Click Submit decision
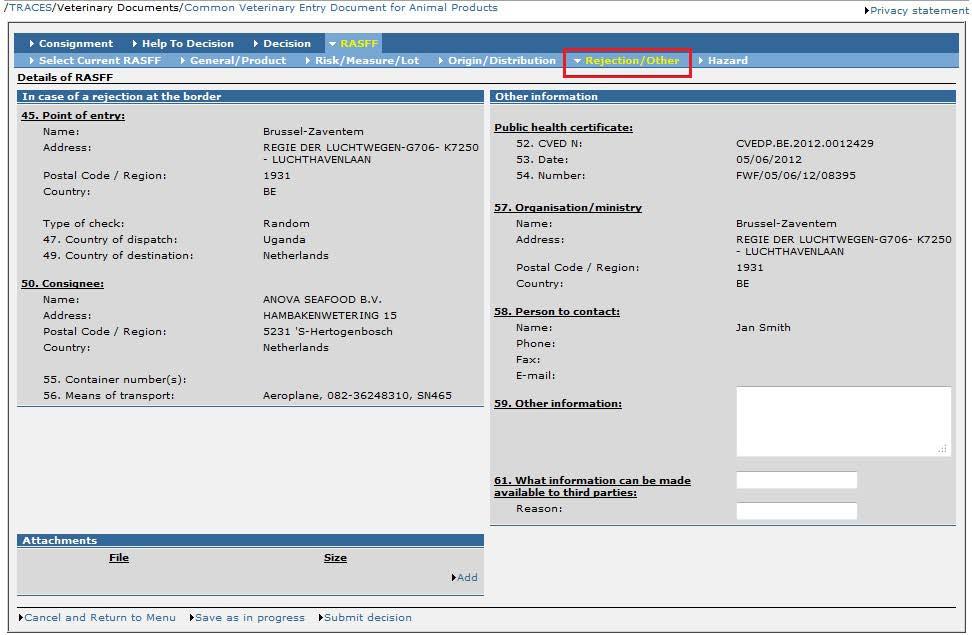 pos(368,618)
